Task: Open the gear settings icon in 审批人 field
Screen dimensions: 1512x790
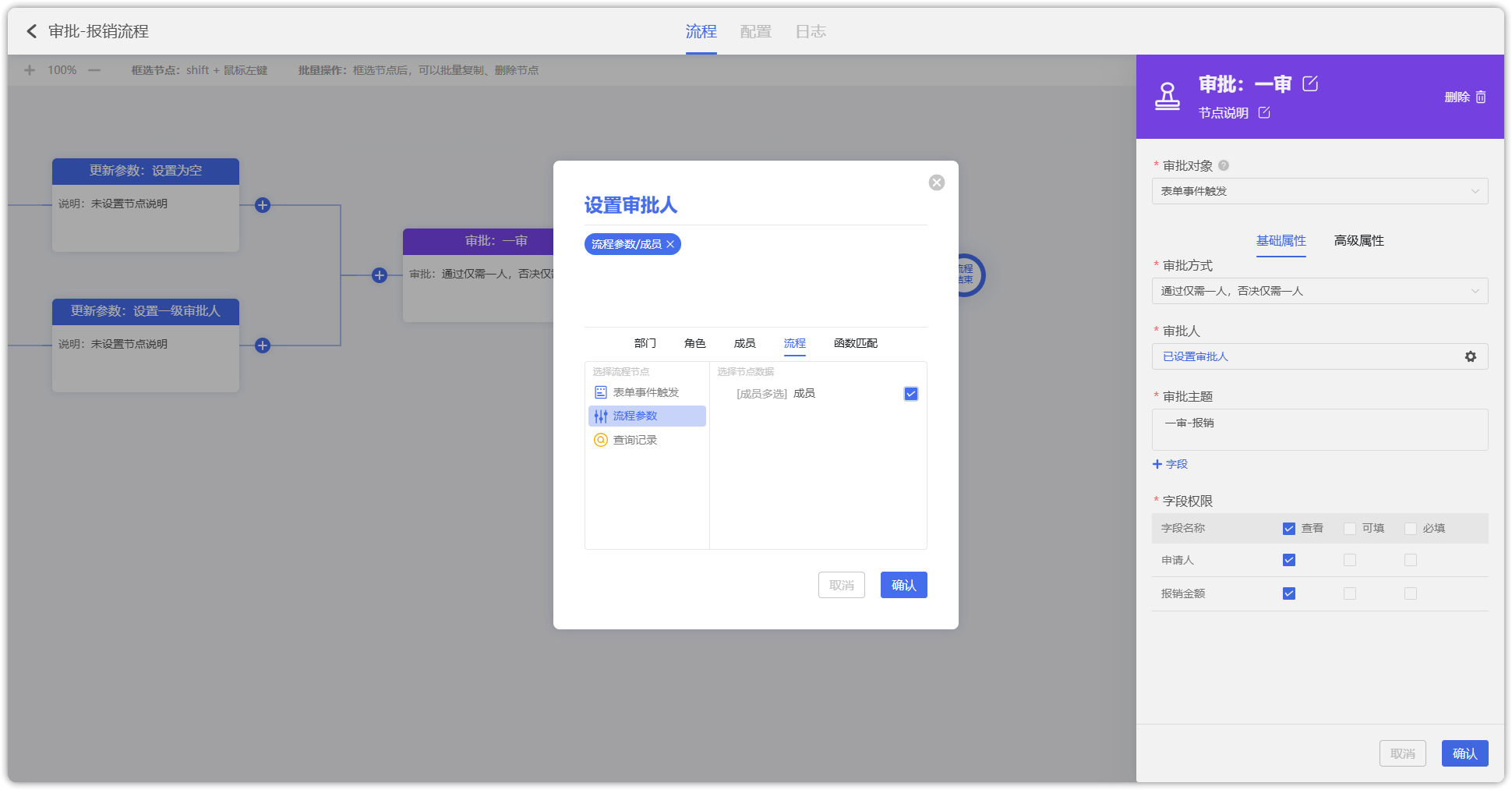Action: pos(1470,356)
